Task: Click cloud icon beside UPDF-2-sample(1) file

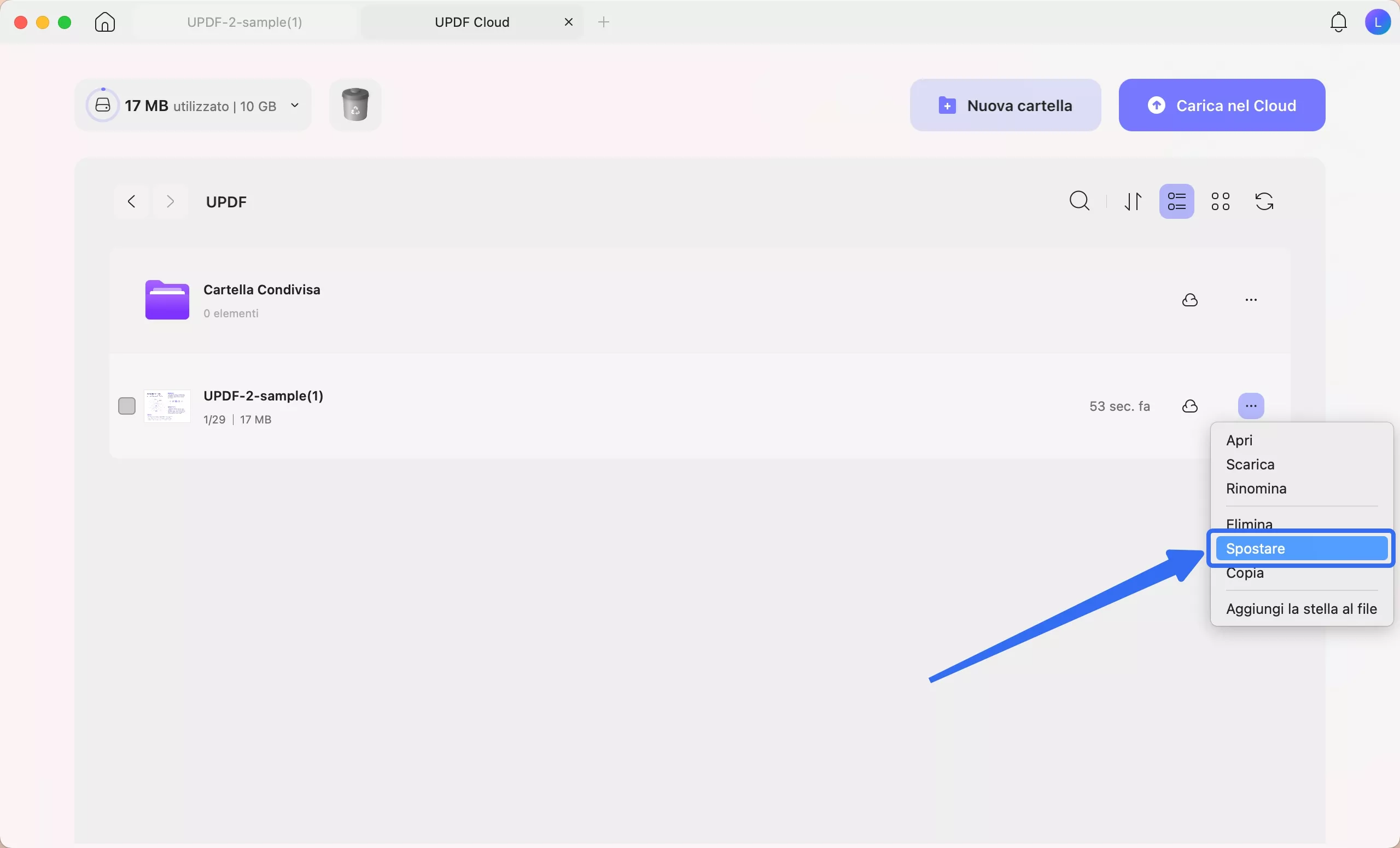Action: tap(1190, 406)
